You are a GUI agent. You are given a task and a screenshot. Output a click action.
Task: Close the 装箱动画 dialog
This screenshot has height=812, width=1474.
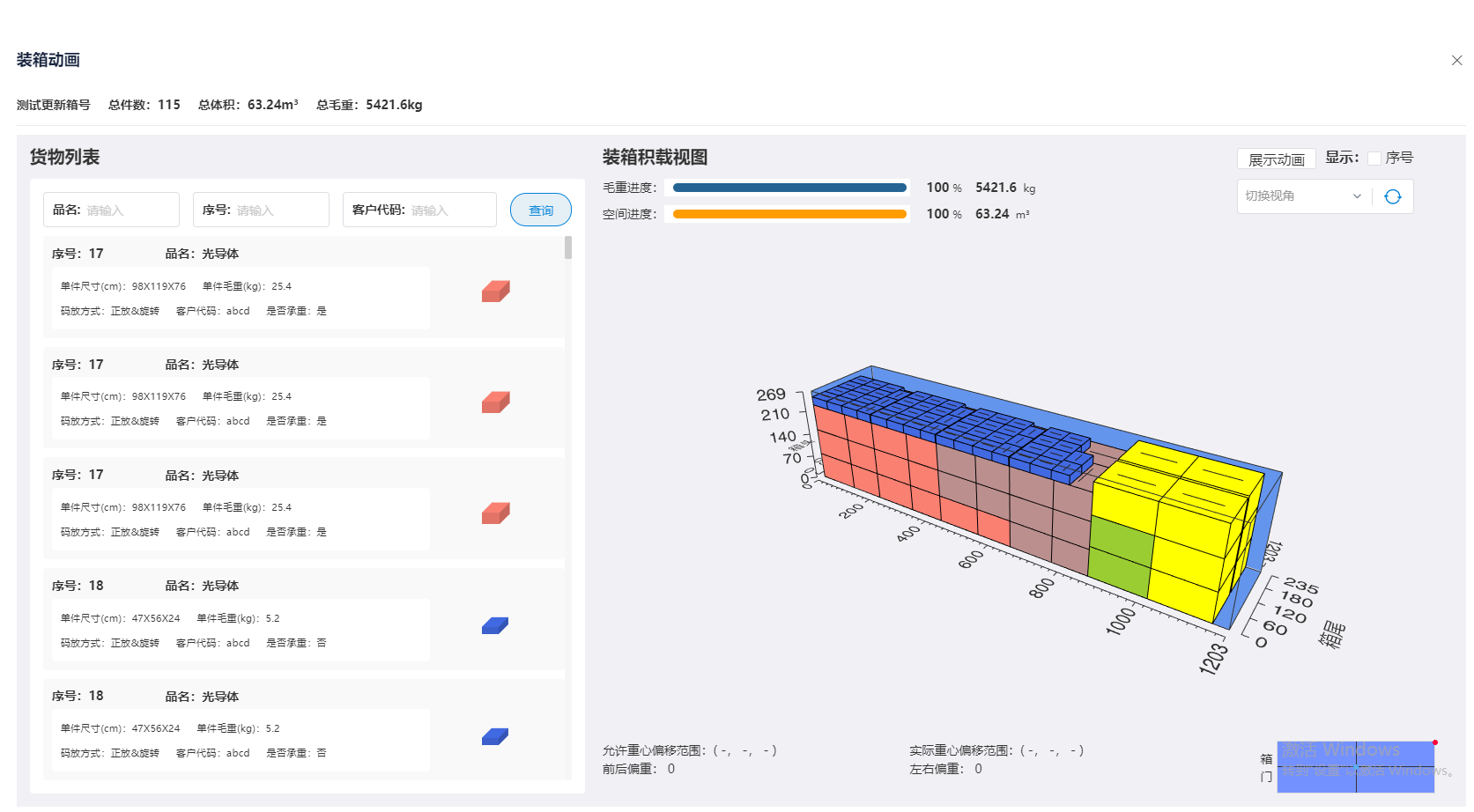pyautogui.click(x=1456, y=60)
